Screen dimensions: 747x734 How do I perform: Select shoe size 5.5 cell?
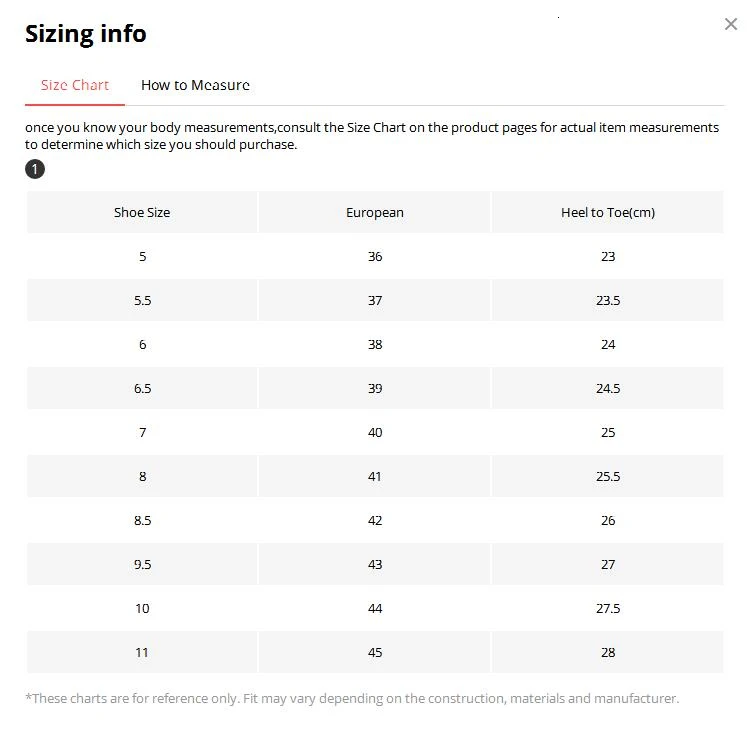(142, 300)
